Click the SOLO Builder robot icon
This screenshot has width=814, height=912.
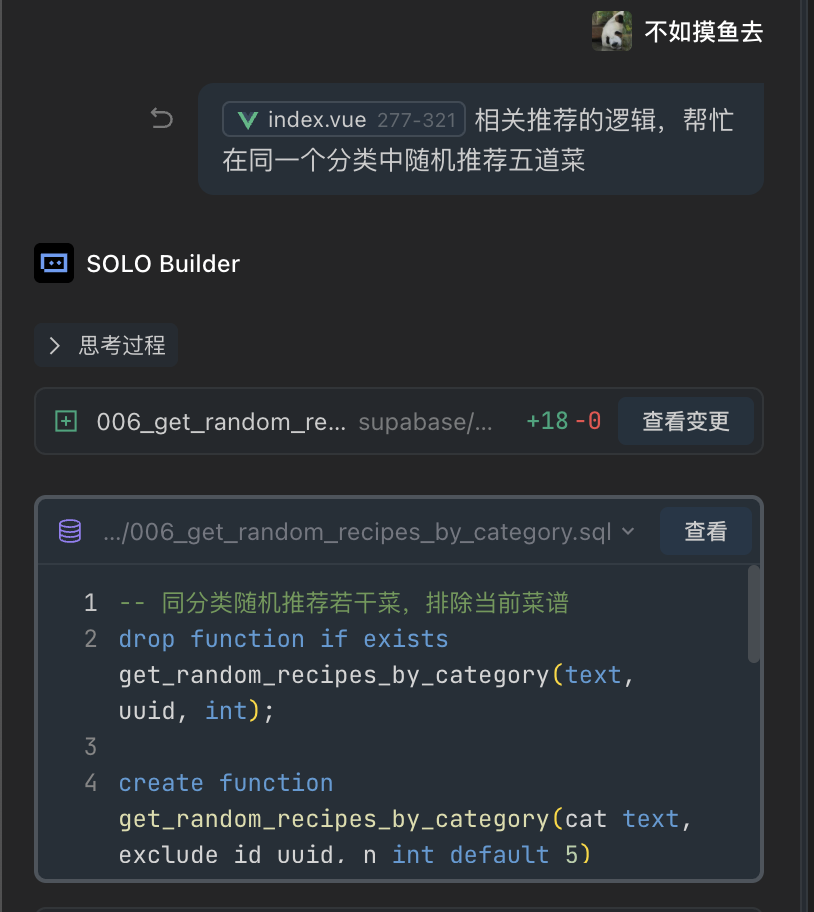(54, 263)
